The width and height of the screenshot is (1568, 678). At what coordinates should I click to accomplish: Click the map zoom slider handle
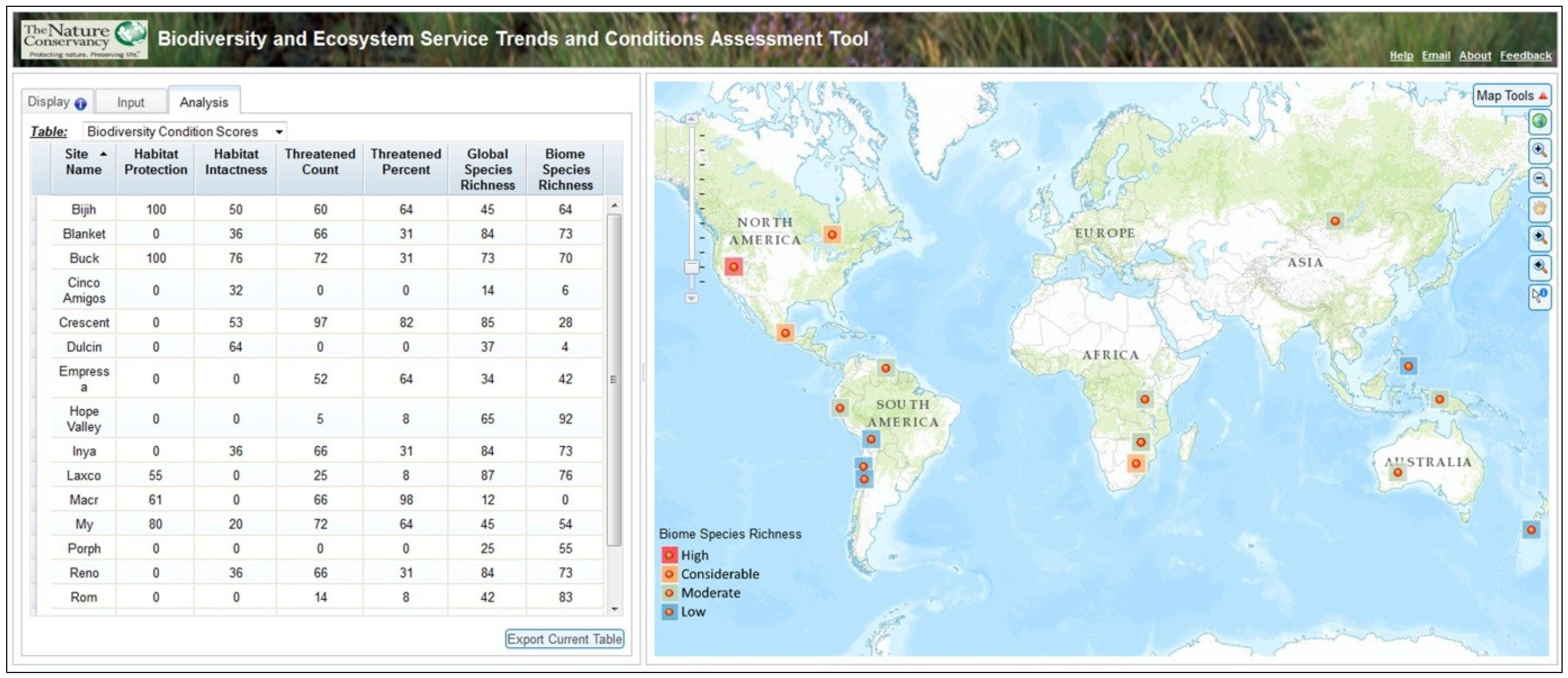point(691,267)
